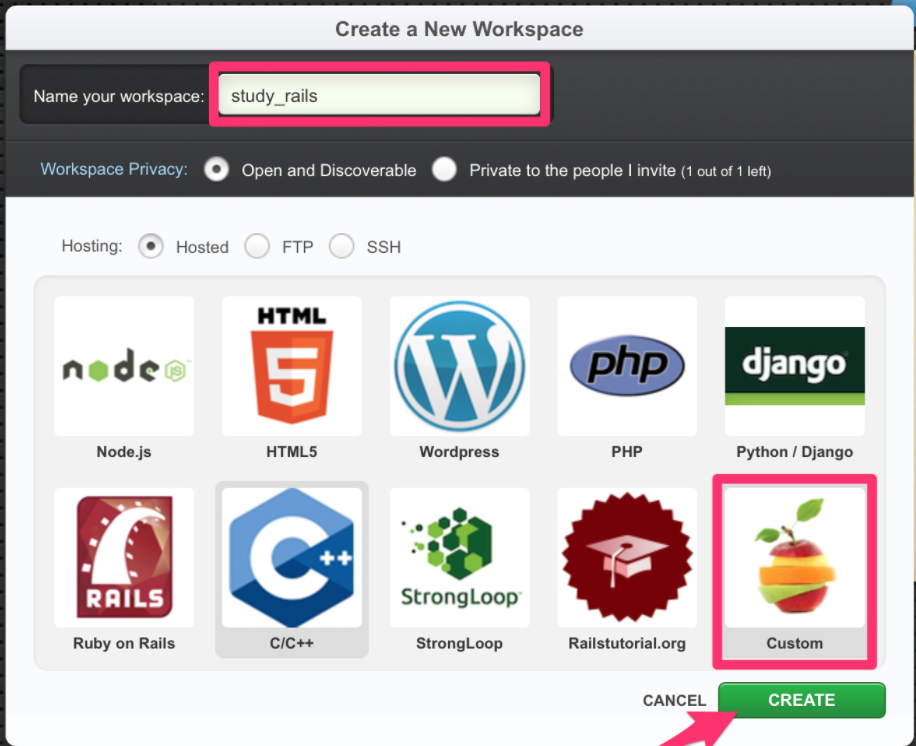Select Private to the people I invite
Image resolution: width=916 pixels, height=746 pixels.
point(444,169)
